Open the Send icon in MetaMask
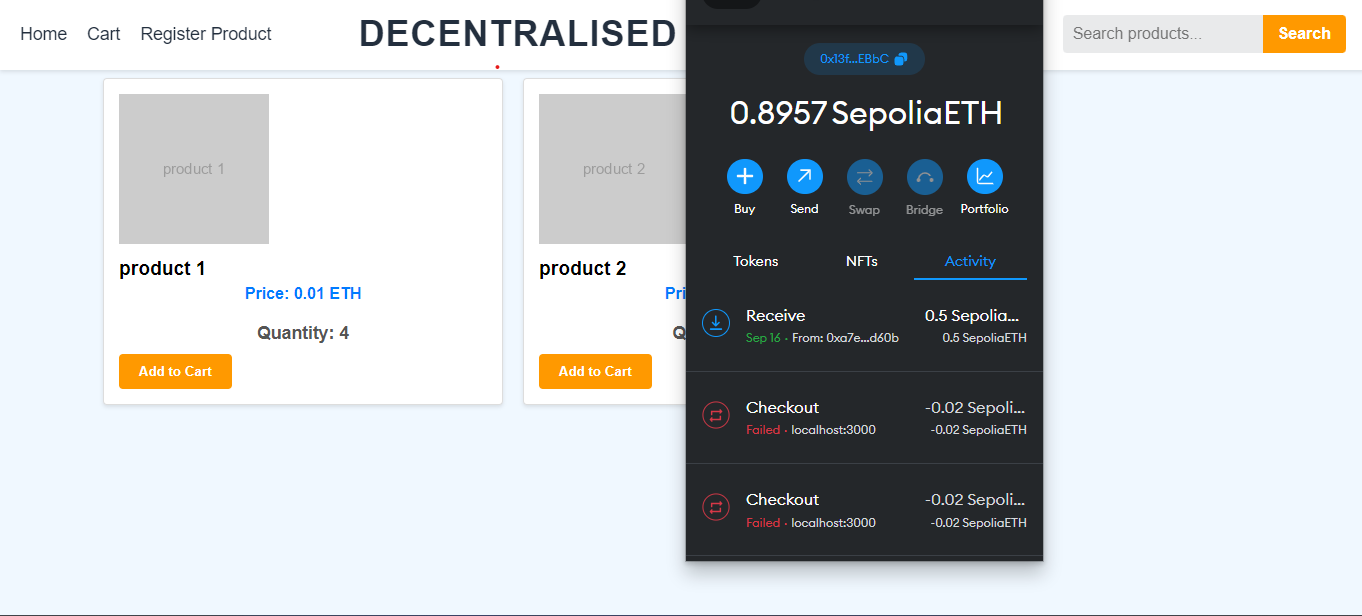1362x616 pixels. 804,175
